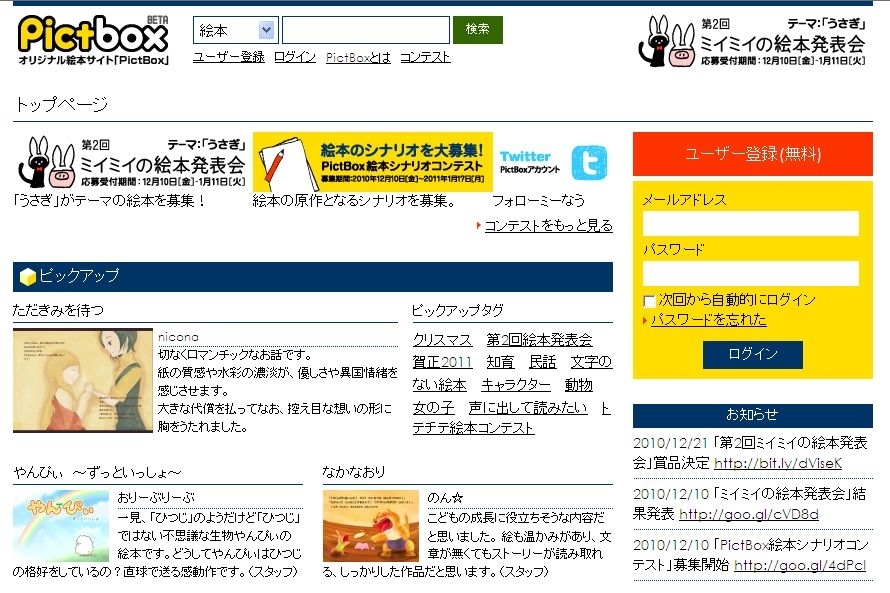Image resolution: width=890 pixels, height=593 pixels.
Task: Select the テテテ絵本コンテスト tag
Action: point(473,428)
